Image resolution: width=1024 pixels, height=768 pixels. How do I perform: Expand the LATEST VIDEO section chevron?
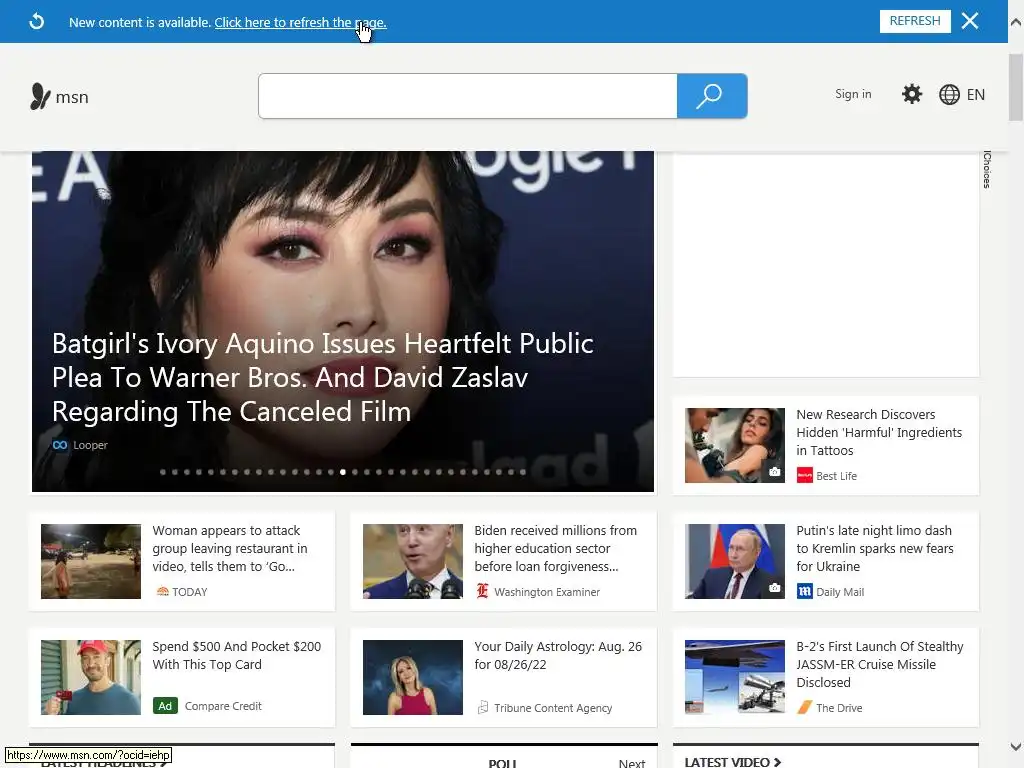pyautogui.click(x=777, y=761)
